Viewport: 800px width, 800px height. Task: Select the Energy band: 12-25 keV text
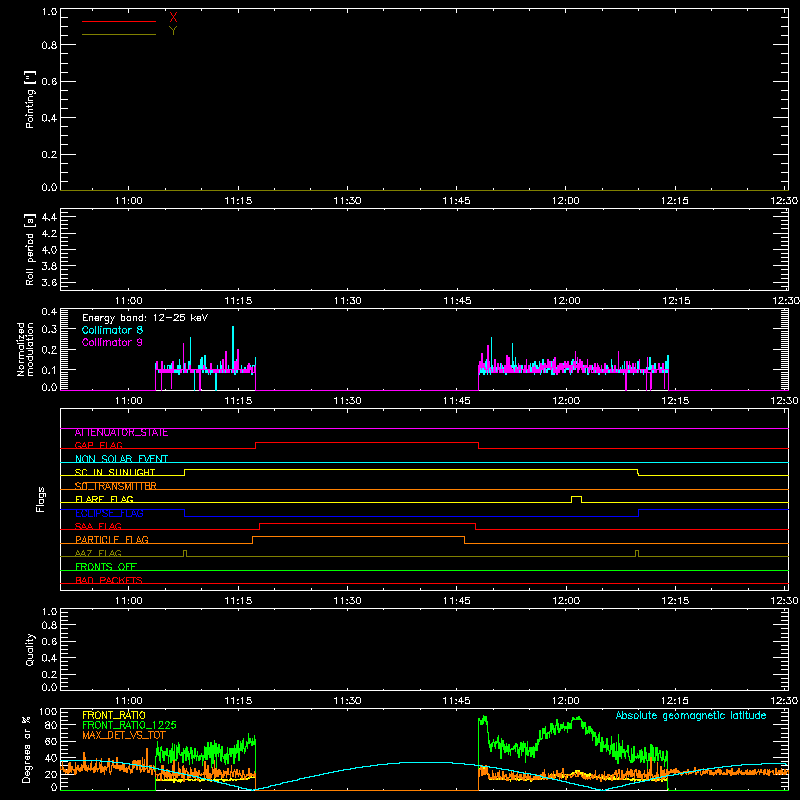pos(145,318)
